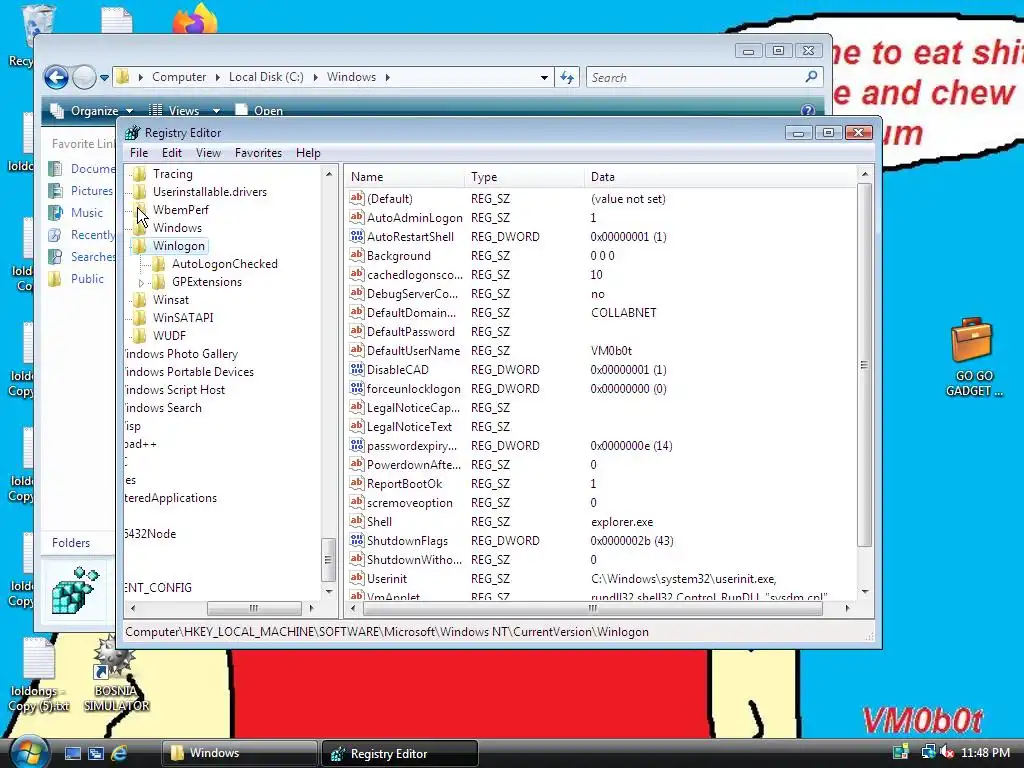The height and width of the screenshot is (768, 1024).
Task: Click the GPExtensions folder icon
Action: pyautogui.click(x=159, y=281)
